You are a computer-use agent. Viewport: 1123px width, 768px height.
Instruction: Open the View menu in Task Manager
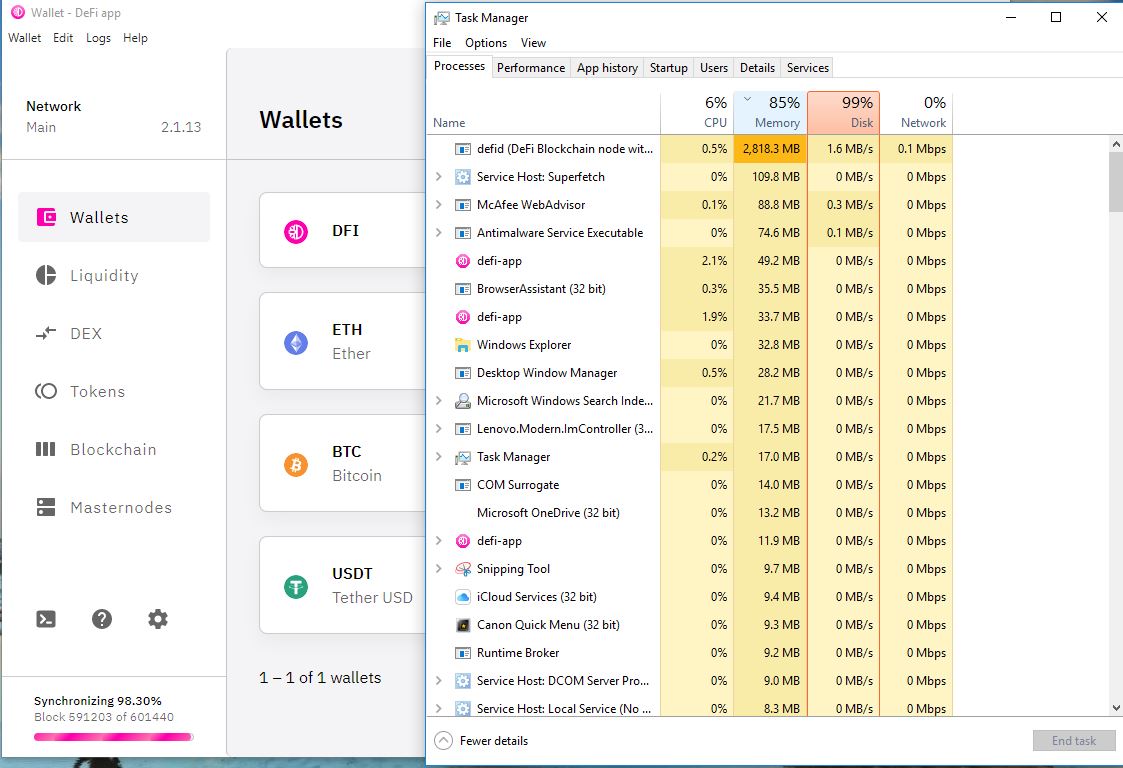pos(533,43)
